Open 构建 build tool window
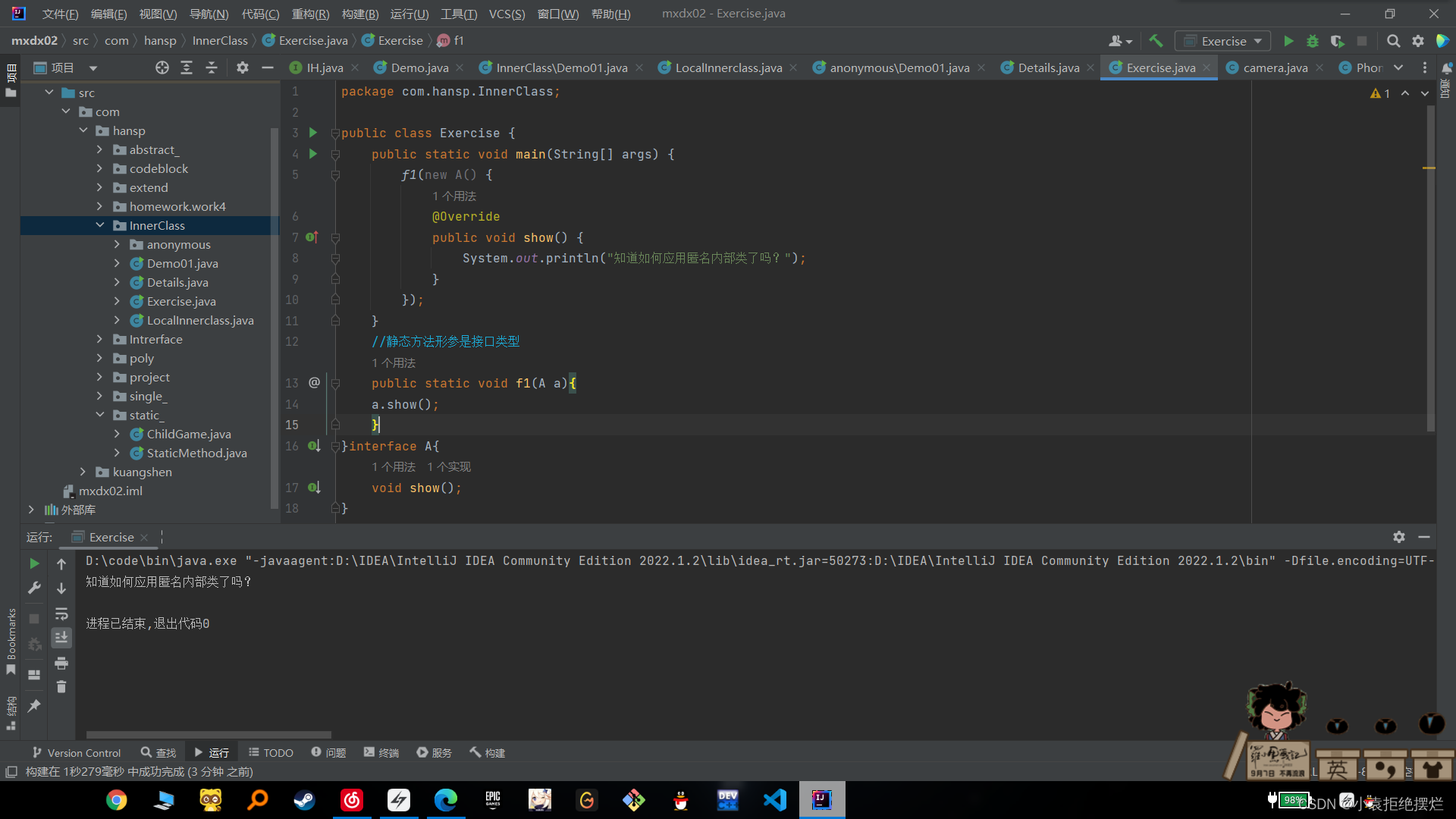This screenshot has height=819, width=1456. [488, 752]
